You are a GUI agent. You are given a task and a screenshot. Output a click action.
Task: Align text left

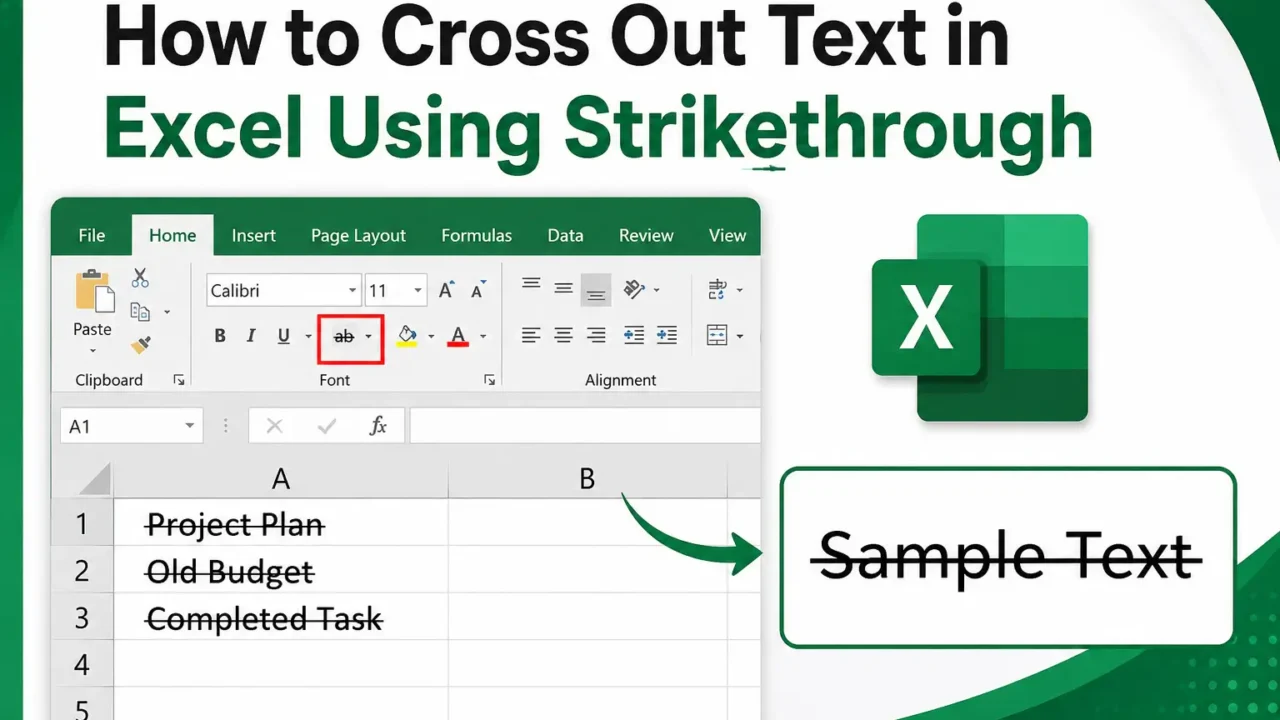coord(531,336)
